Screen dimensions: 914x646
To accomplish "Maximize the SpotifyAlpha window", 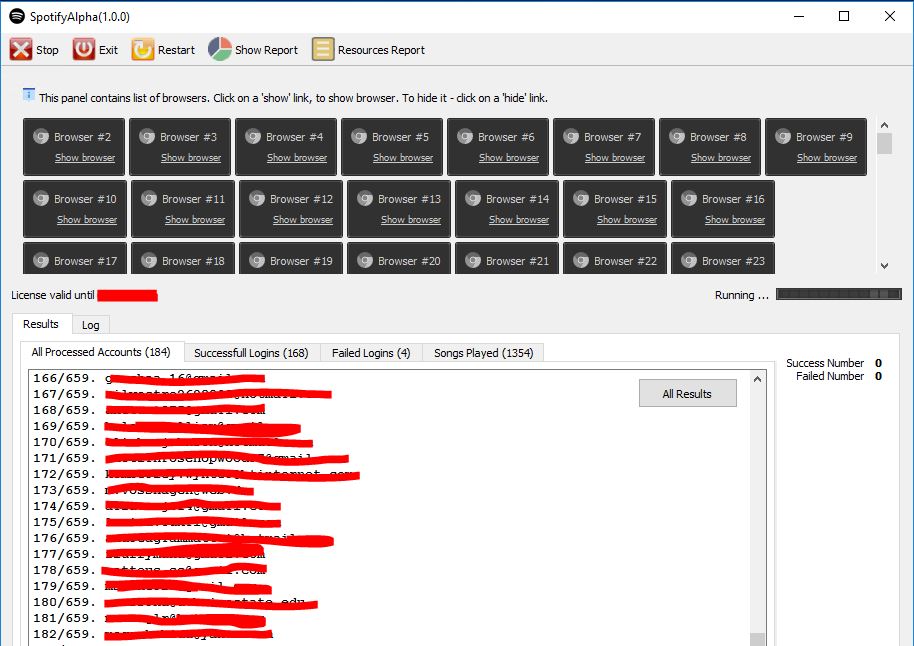I will pyautogui.click(x=843, y=16).
